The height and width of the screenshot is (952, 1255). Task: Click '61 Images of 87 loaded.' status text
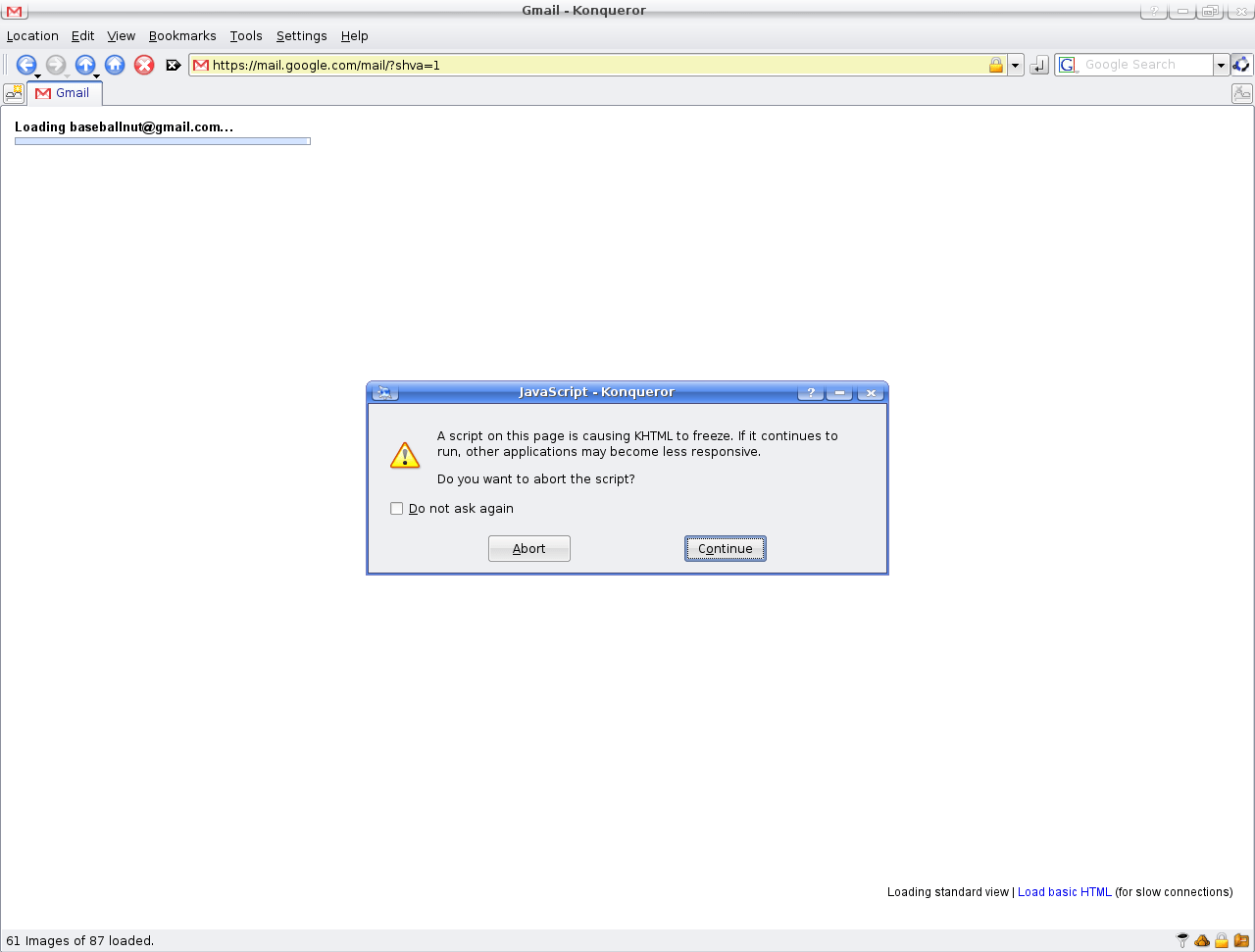[80, 941]
